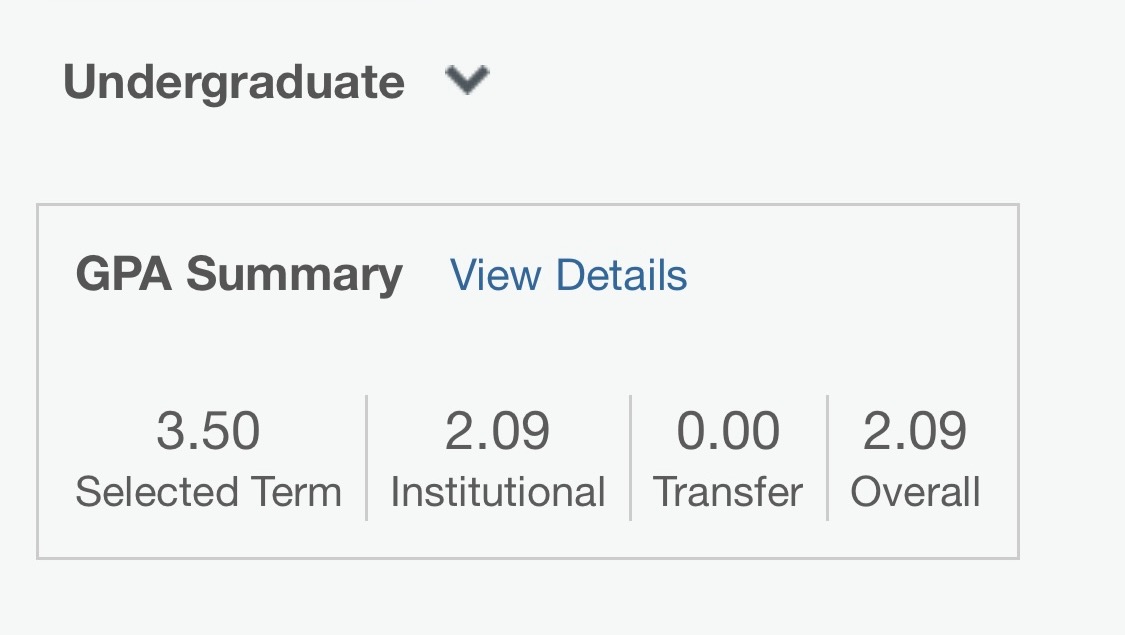1125x635 pixels.
Task: Click the Institutional label
Action: 497,492
